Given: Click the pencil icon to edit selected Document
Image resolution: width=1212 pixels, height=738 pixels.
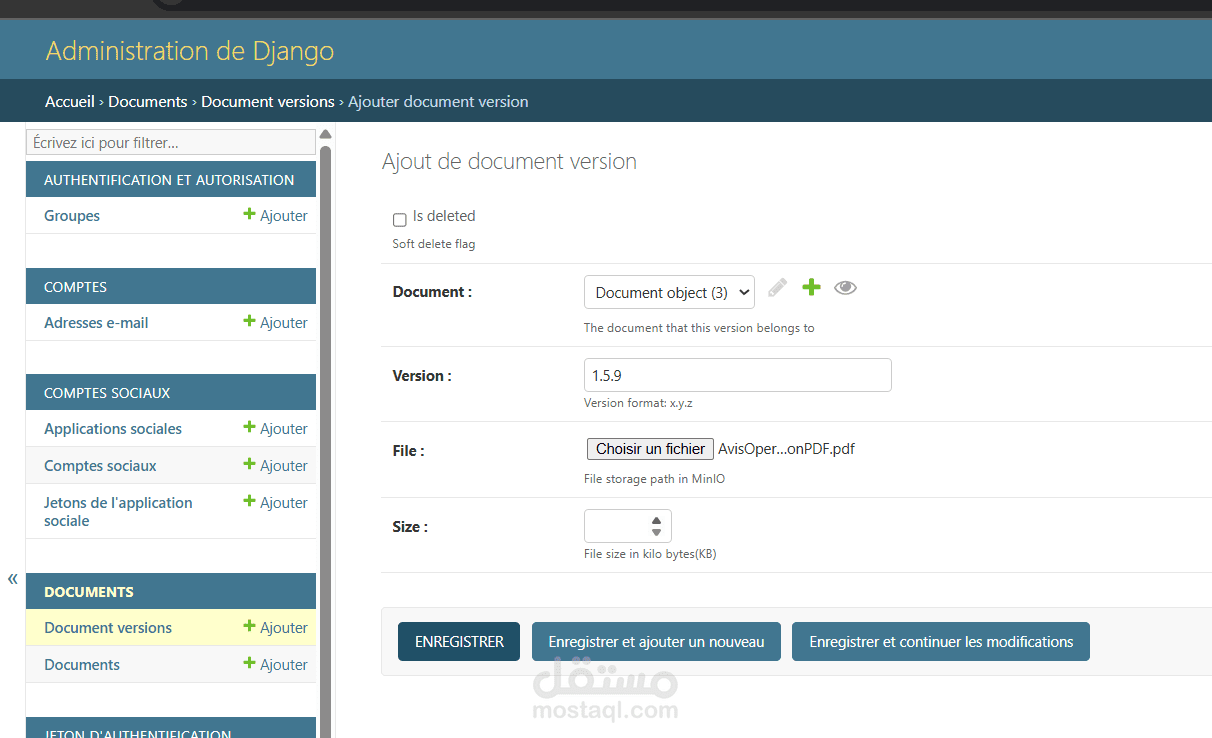Looking at the screenshot, I should [777, 288].
